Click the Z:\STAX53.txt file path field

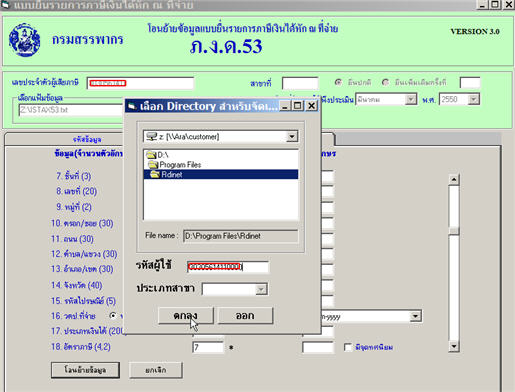[x=71, y=110]
